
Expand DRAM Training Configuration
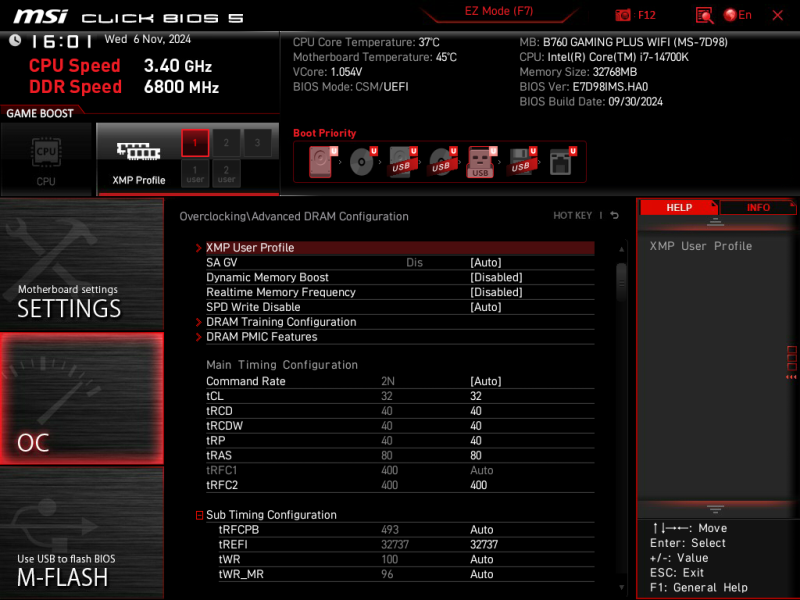click(281, 321)
